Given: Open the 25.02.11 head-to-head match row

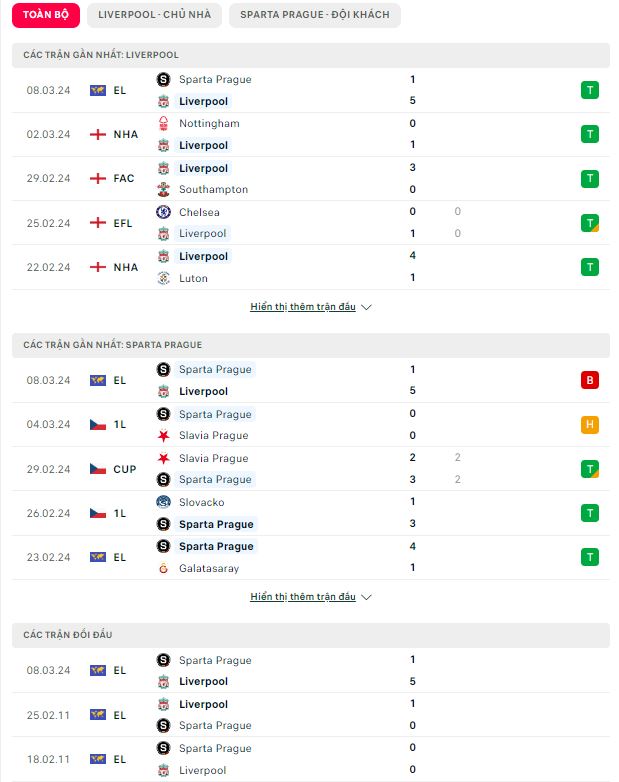Looking at the screenshot, I should (311, 715).
